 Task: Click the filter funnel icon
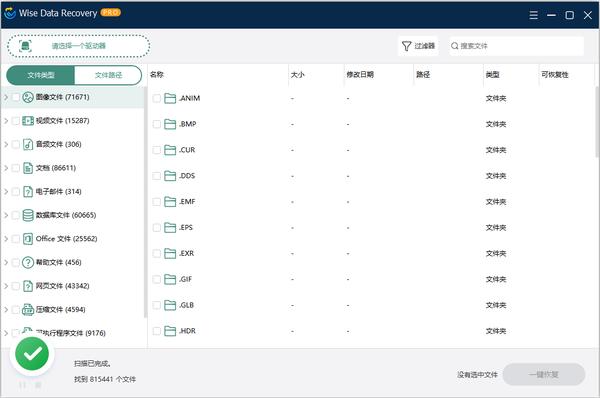[406, 46]
